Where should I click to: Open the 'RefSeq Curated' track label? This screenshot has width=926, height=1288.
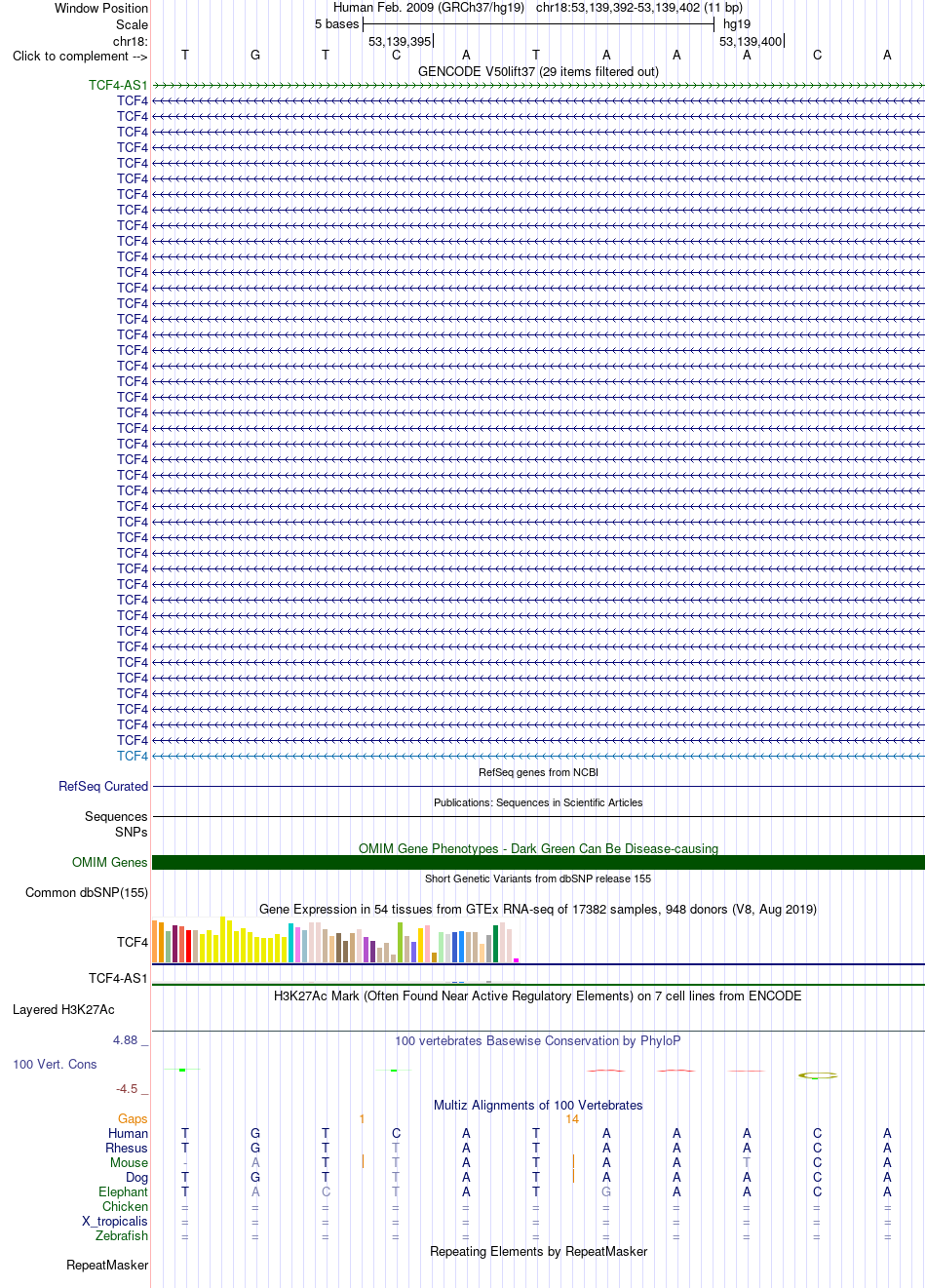(103, 786)
